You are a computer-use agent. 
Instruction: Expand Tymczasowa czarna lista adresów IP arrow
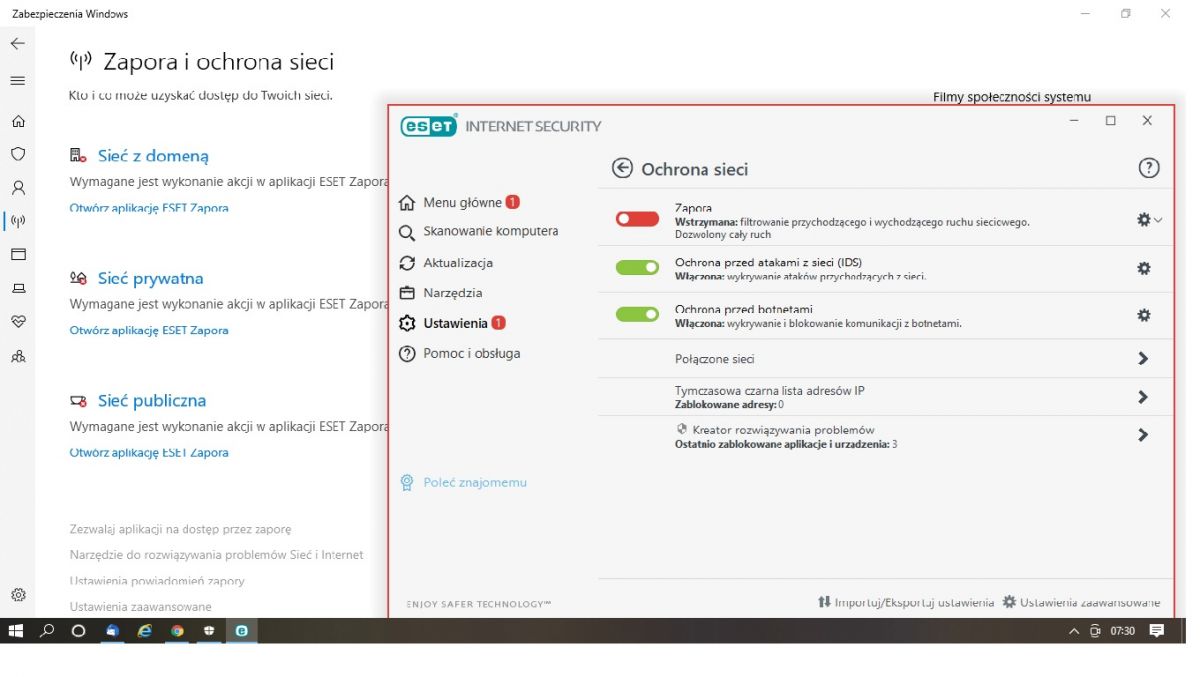1143,397
